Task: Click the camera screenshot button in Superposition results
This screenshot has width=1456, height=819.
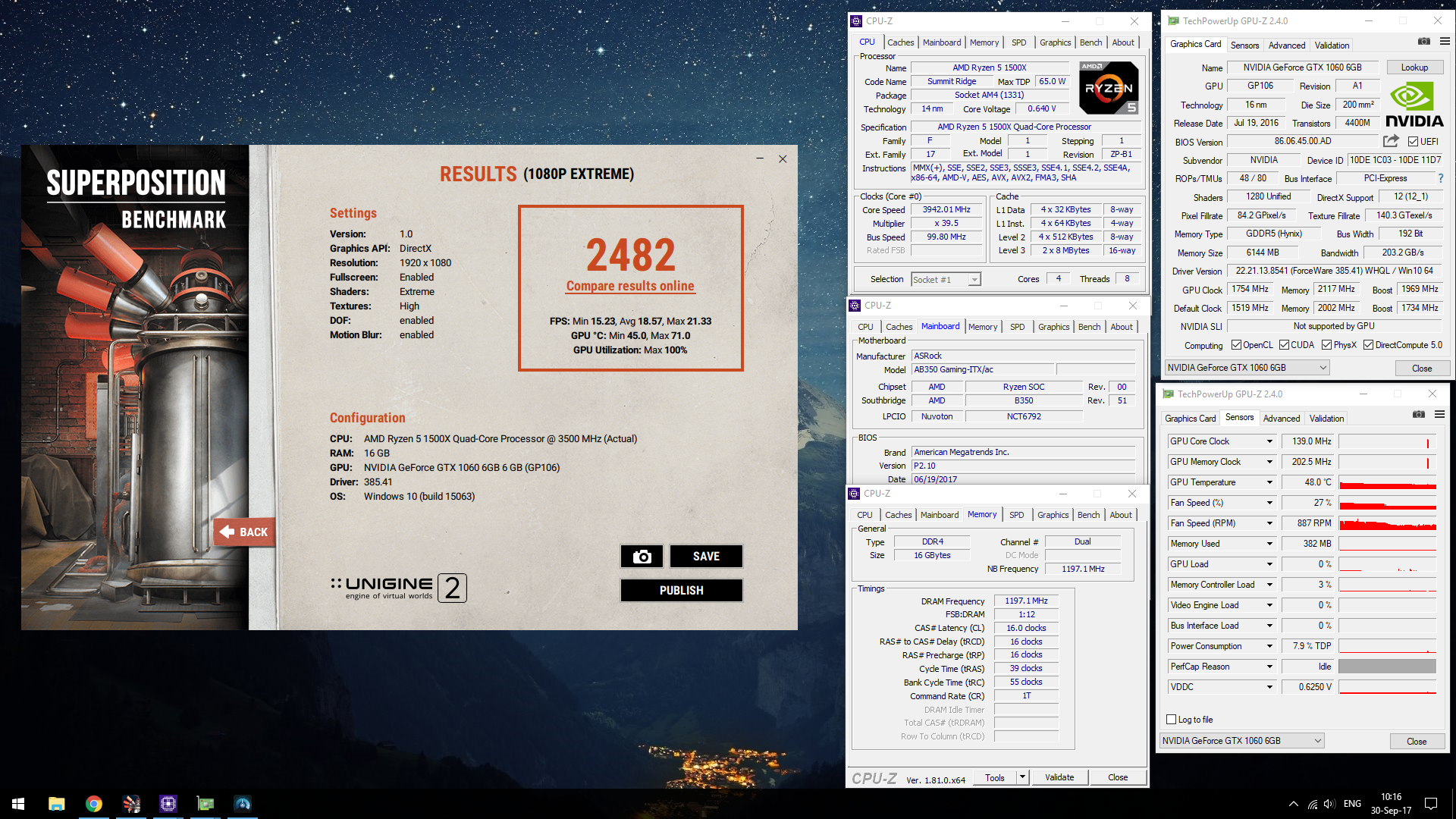Action: tap(642, 556)
